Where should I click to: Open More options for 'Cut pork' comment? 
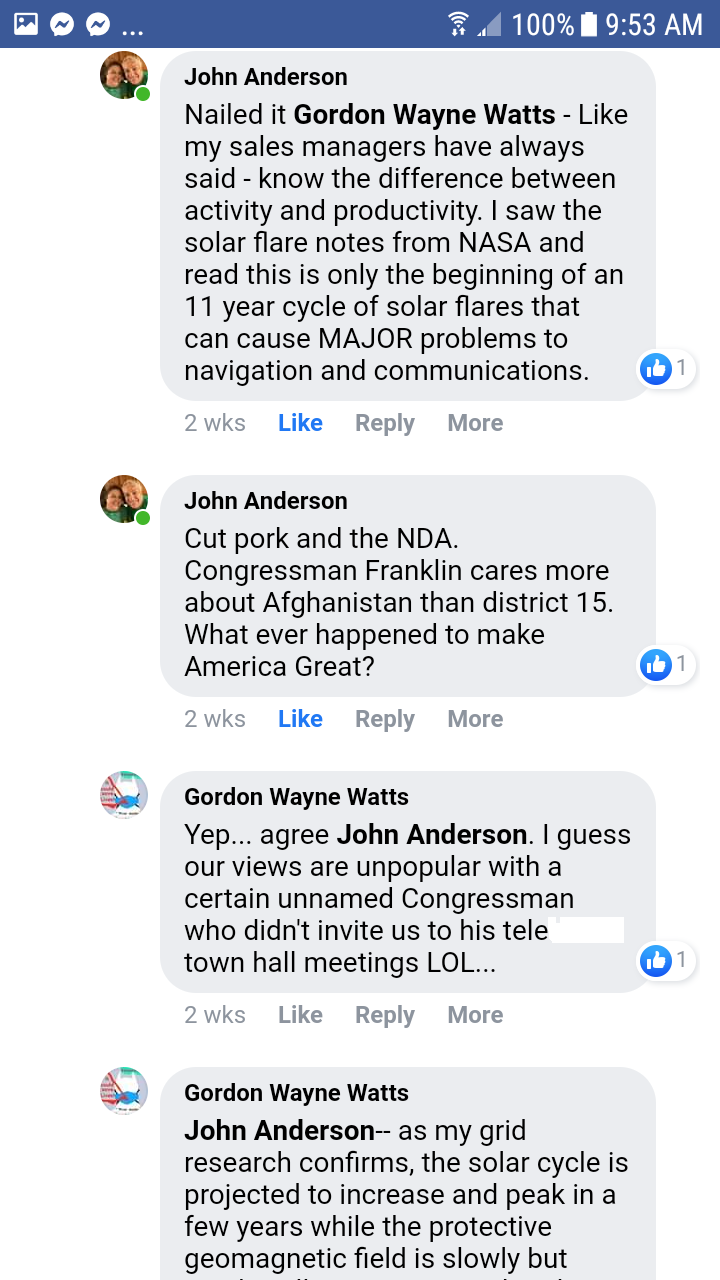click(x=475, y=719)
